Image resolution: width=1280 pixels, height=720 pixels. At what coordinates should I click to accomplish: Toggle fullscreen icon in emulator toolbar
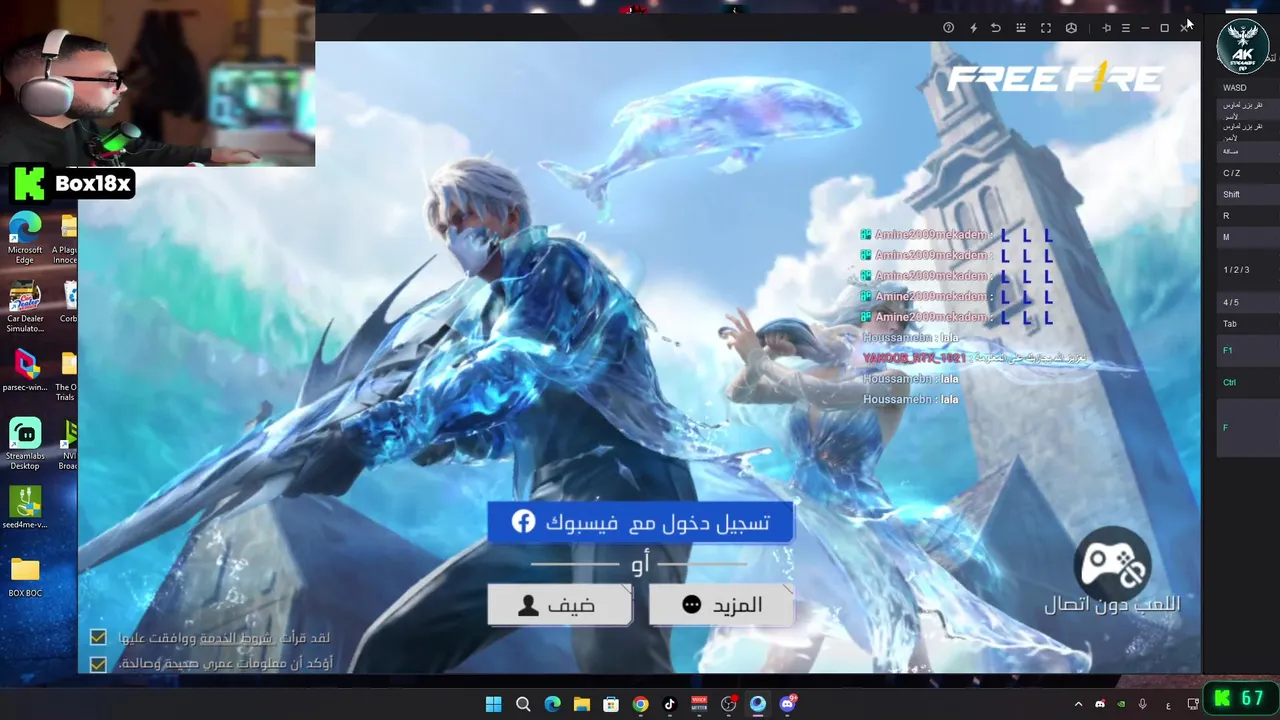(1046, 28)
